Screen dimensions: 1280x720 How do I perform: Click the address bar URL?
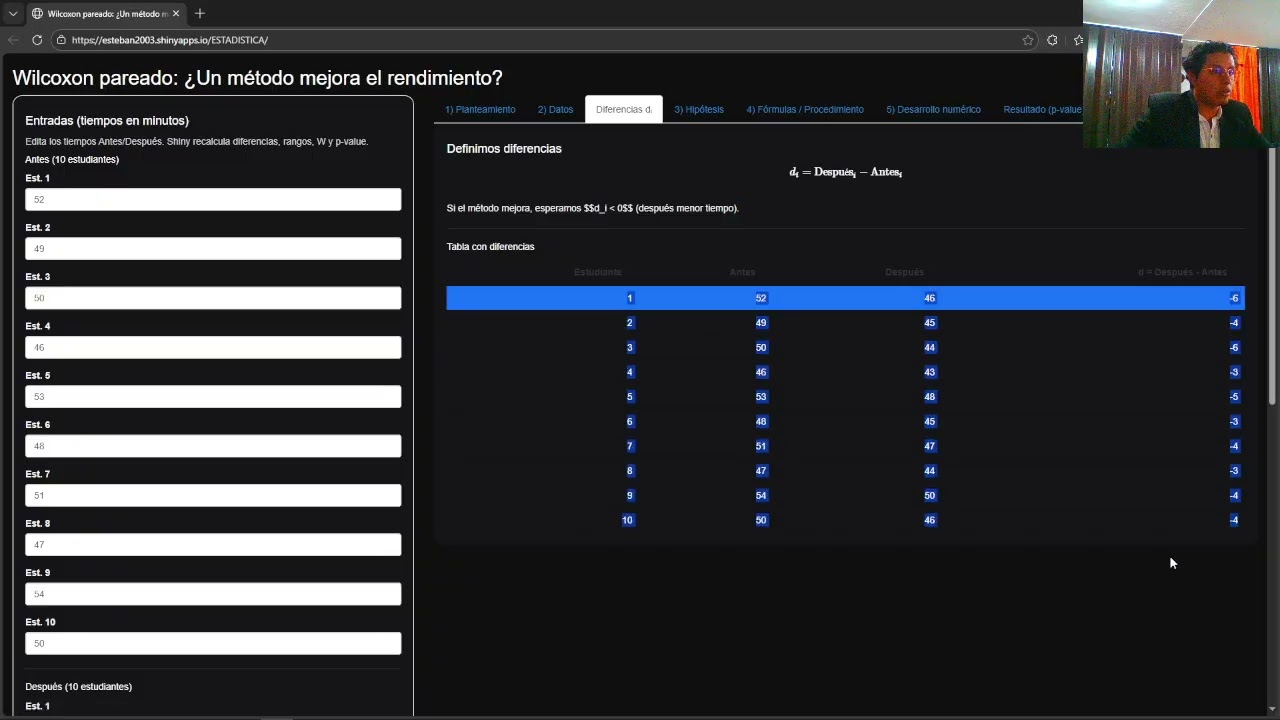coord(170,40)
